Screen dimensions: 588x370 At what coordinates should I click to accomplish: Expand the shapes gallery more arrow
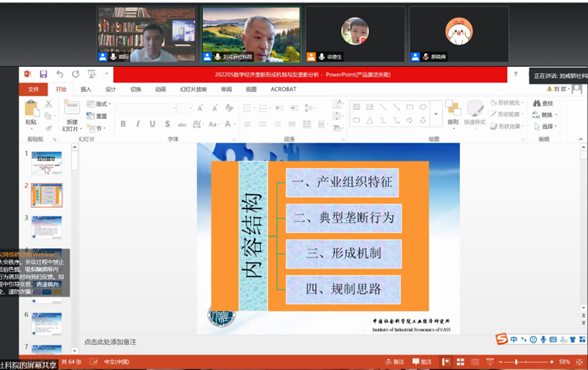click(x=436, y=114)
